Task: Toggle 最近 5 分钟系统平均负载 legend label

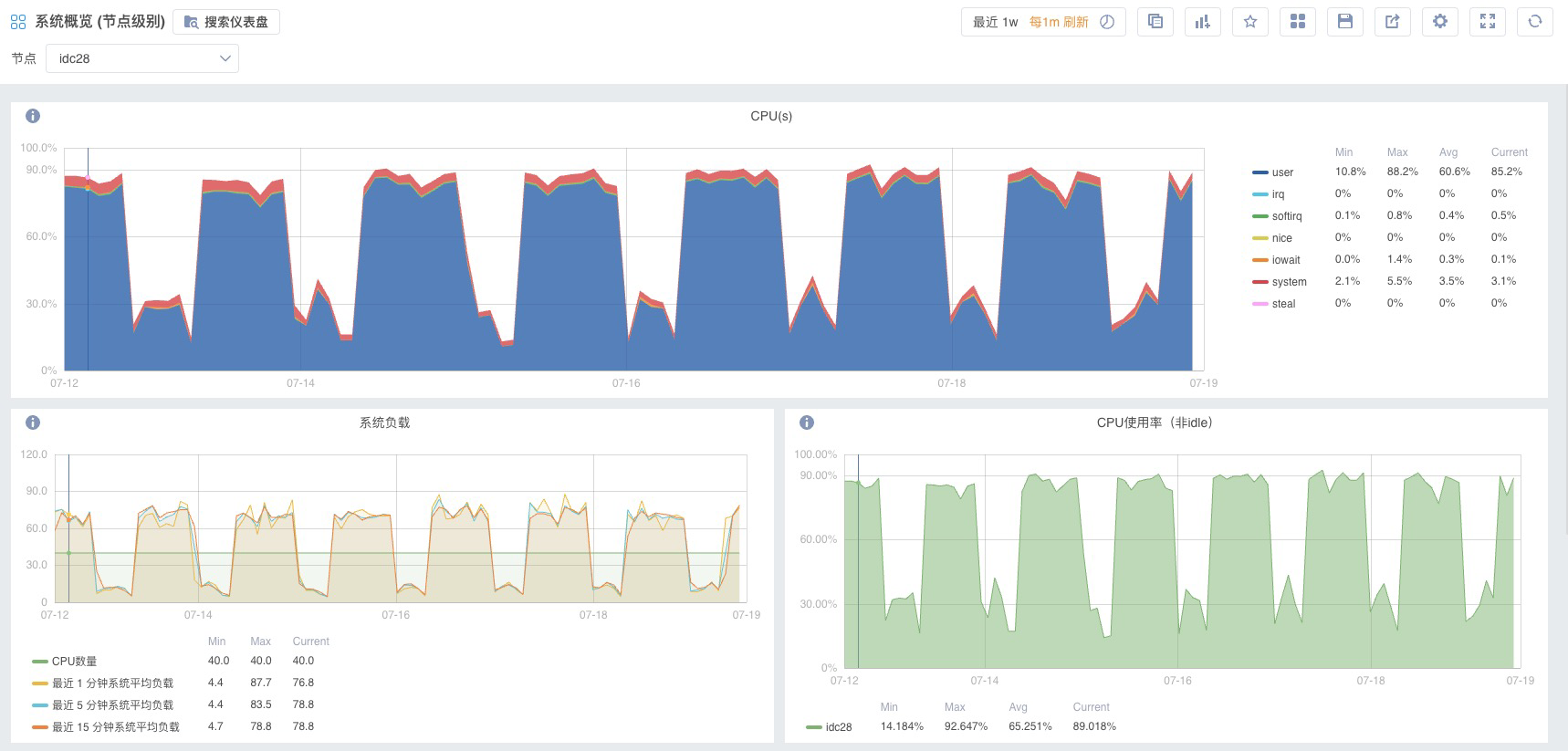Action: 112,705
